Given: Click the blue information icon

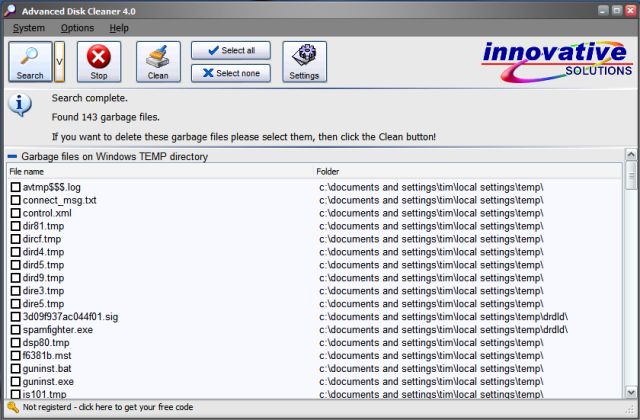Looking at the screenshot, I should 19,104.
